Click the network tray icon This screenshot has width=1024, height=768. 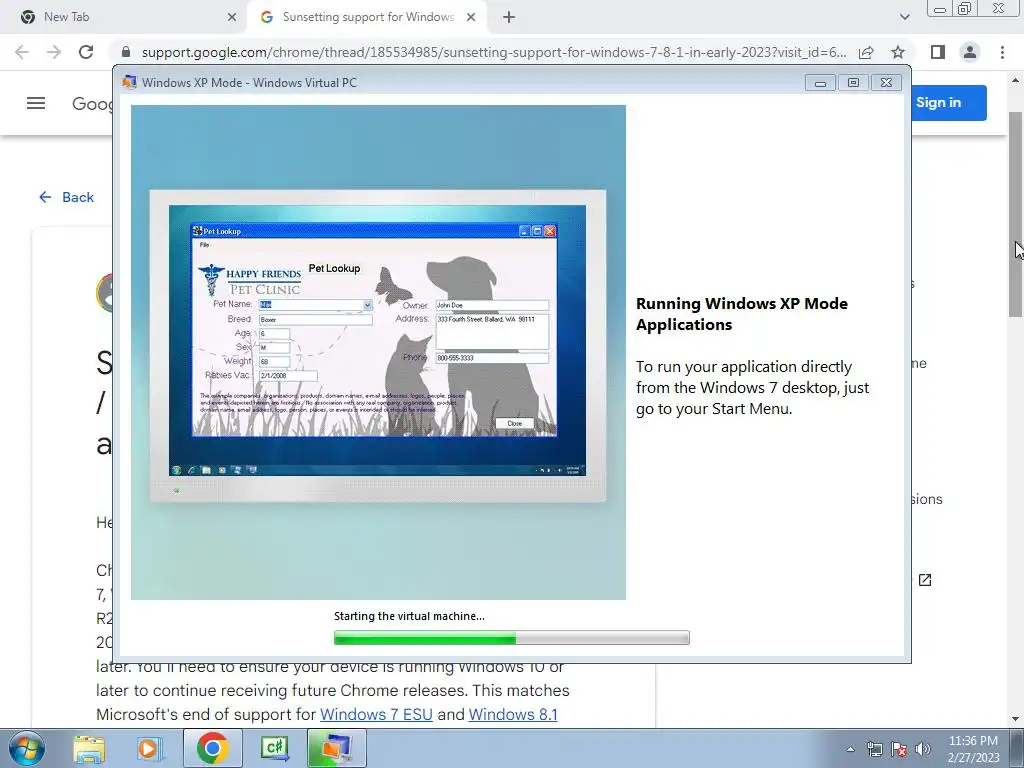(874, 749)
